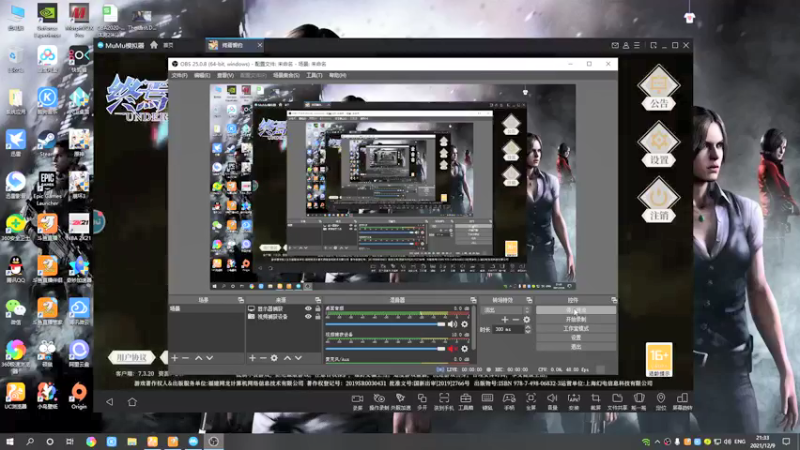Move source up arrow in sources panel

click(287, 358)
